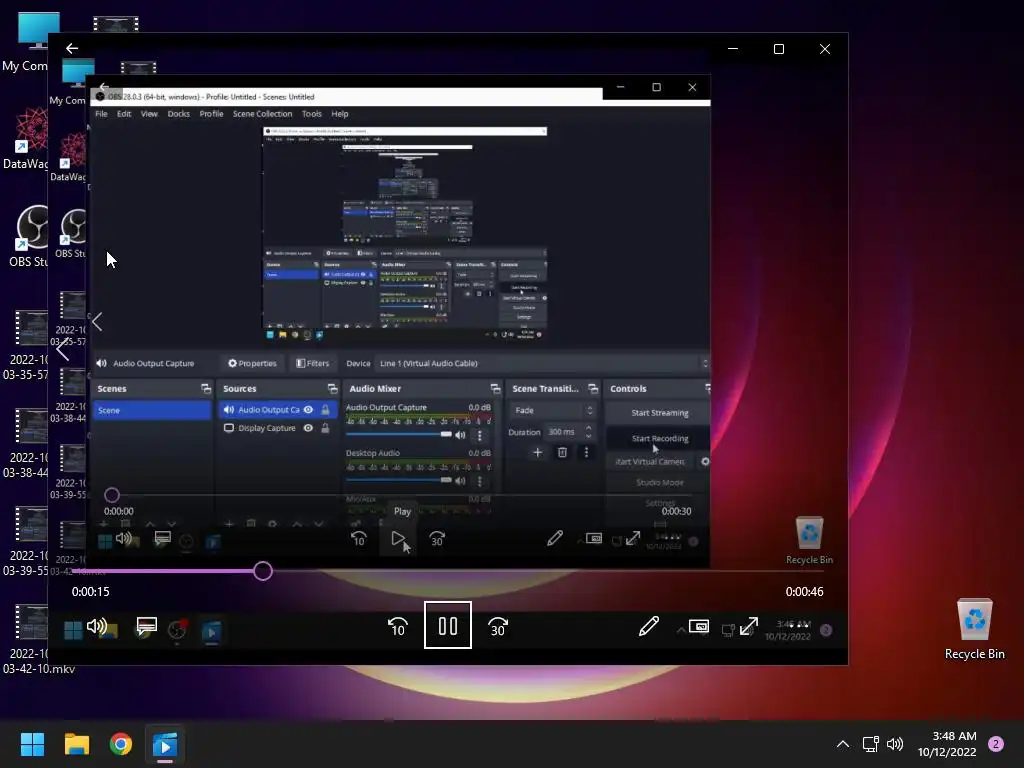Click the recorded inner player's skip forward 30 icon

pyautogui.click(x=437, y=539)
